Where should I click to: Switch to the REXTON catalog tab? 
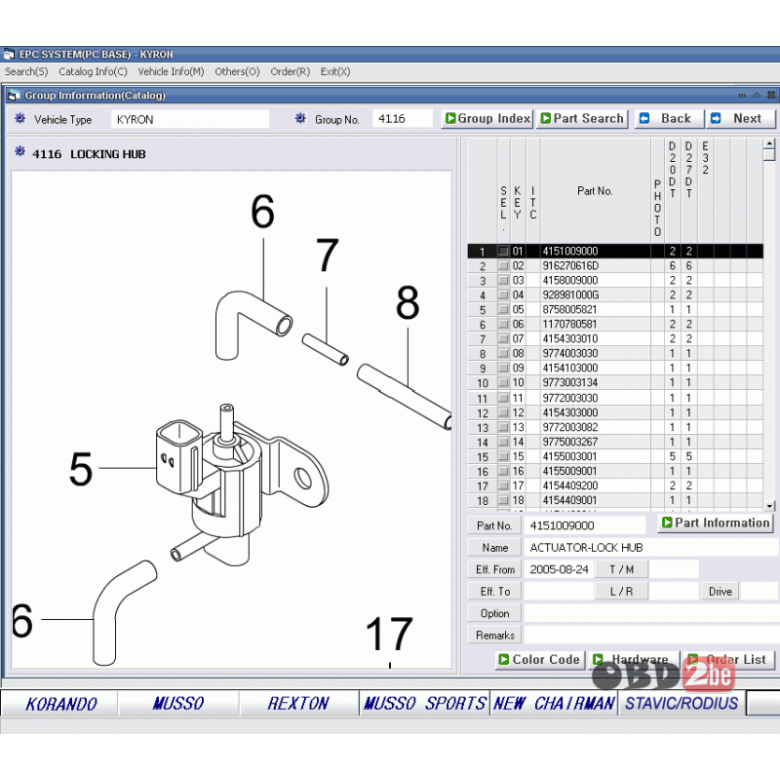298,703
